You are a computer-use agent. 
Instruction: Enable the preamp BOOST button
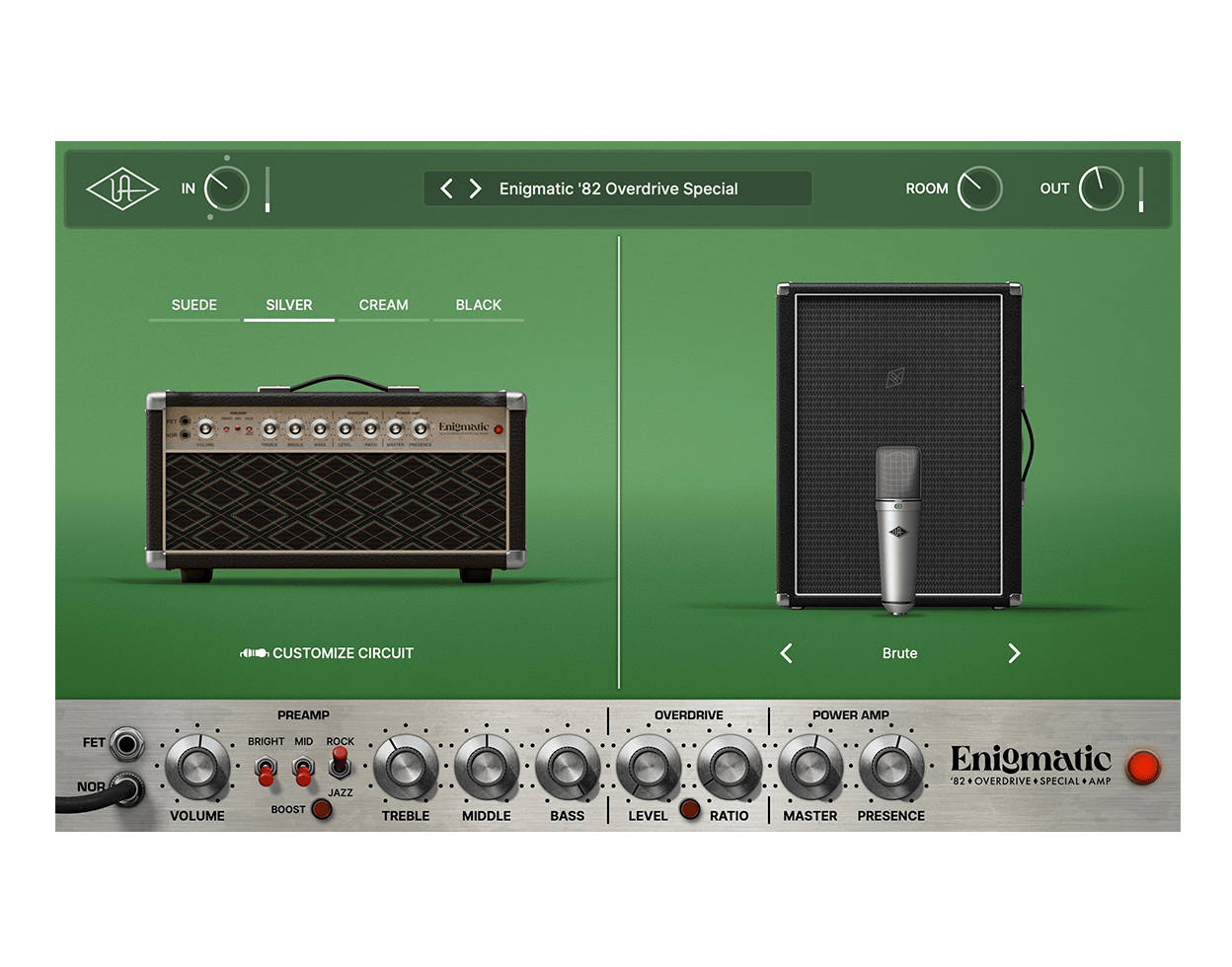321,810
